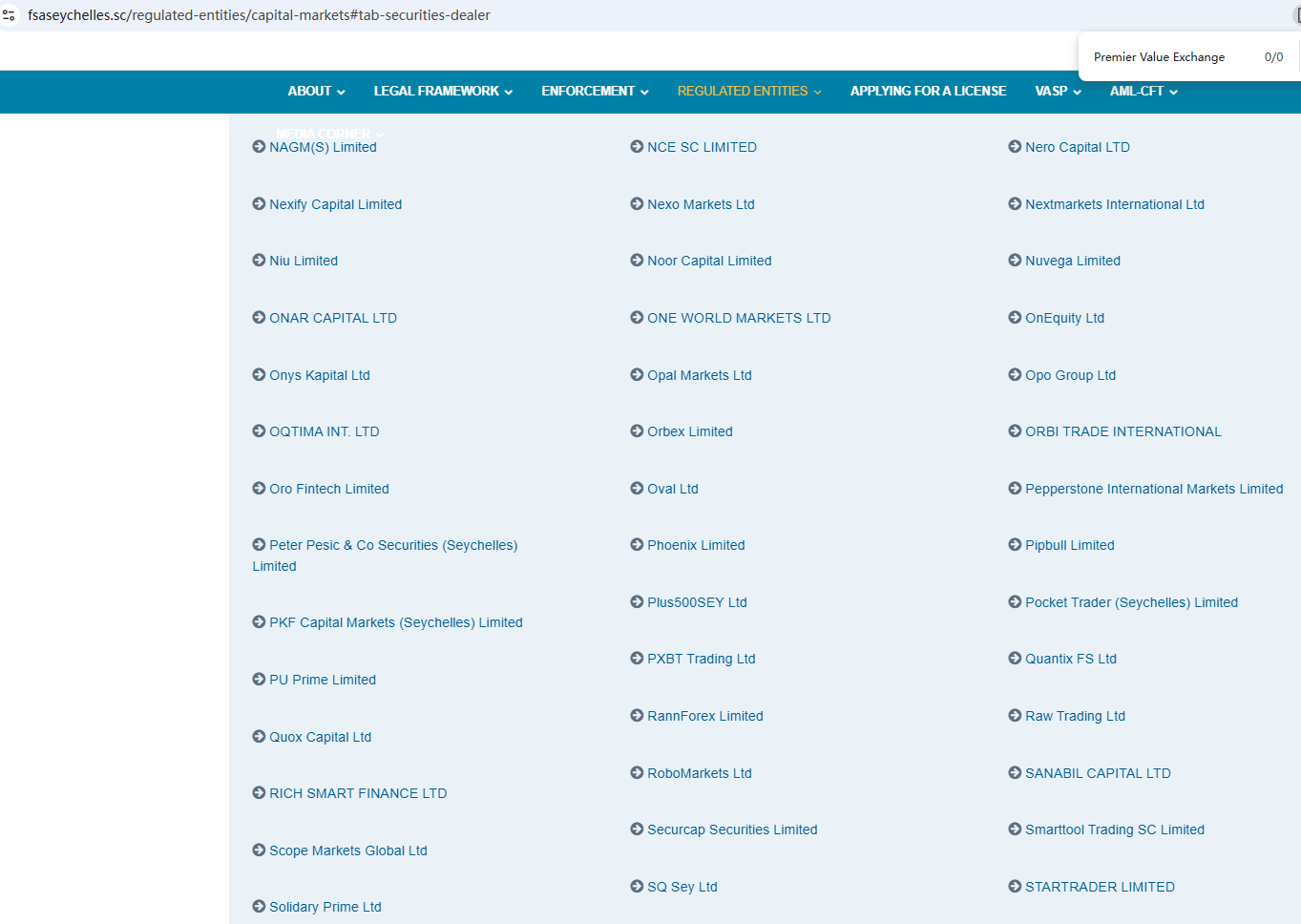Click the arrow icon beside Nexify Capital Limited

(259, 203)
